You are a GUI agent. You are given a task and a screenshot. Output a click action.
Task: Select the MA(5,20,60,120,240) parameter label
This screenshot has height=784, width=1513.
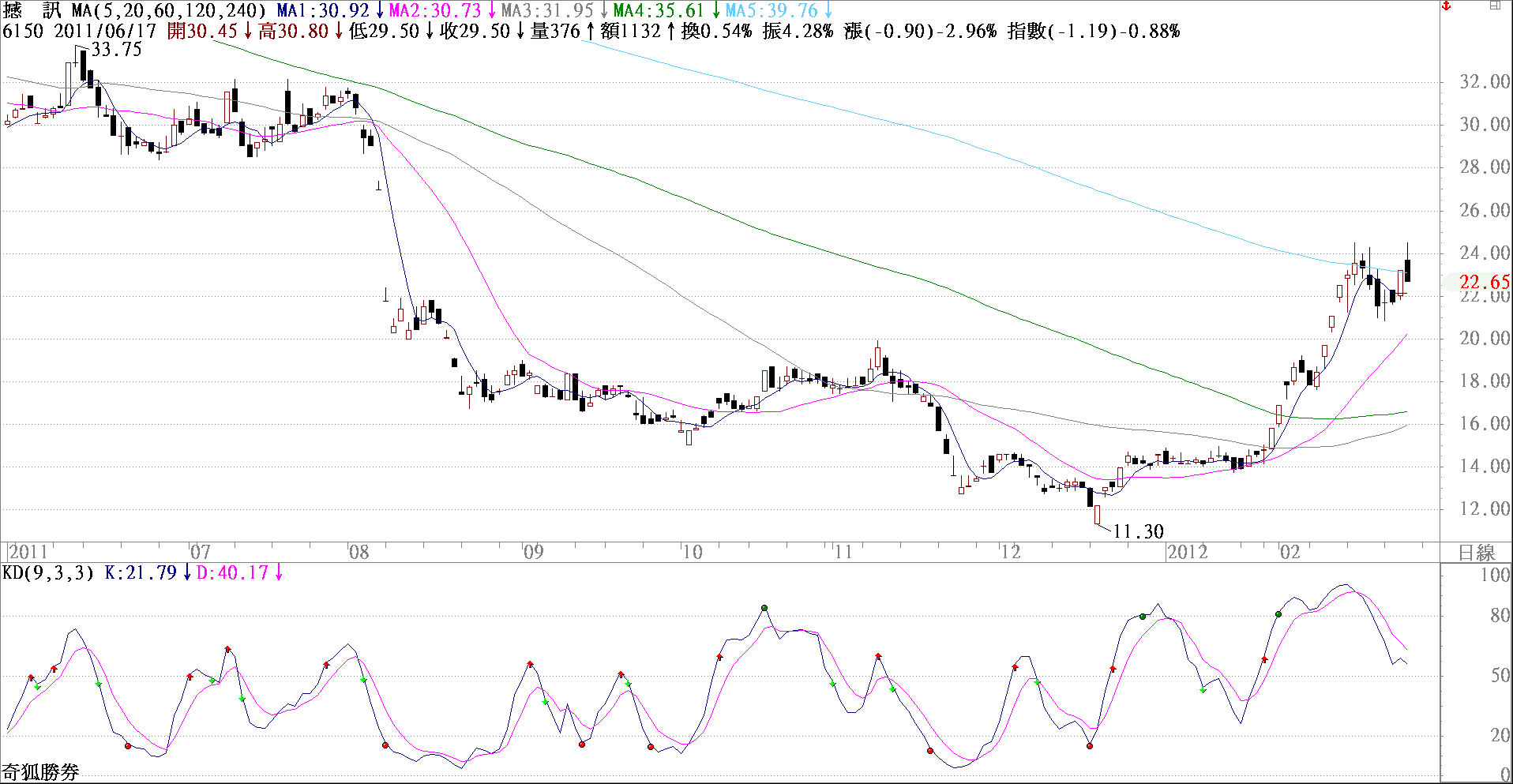169,10
